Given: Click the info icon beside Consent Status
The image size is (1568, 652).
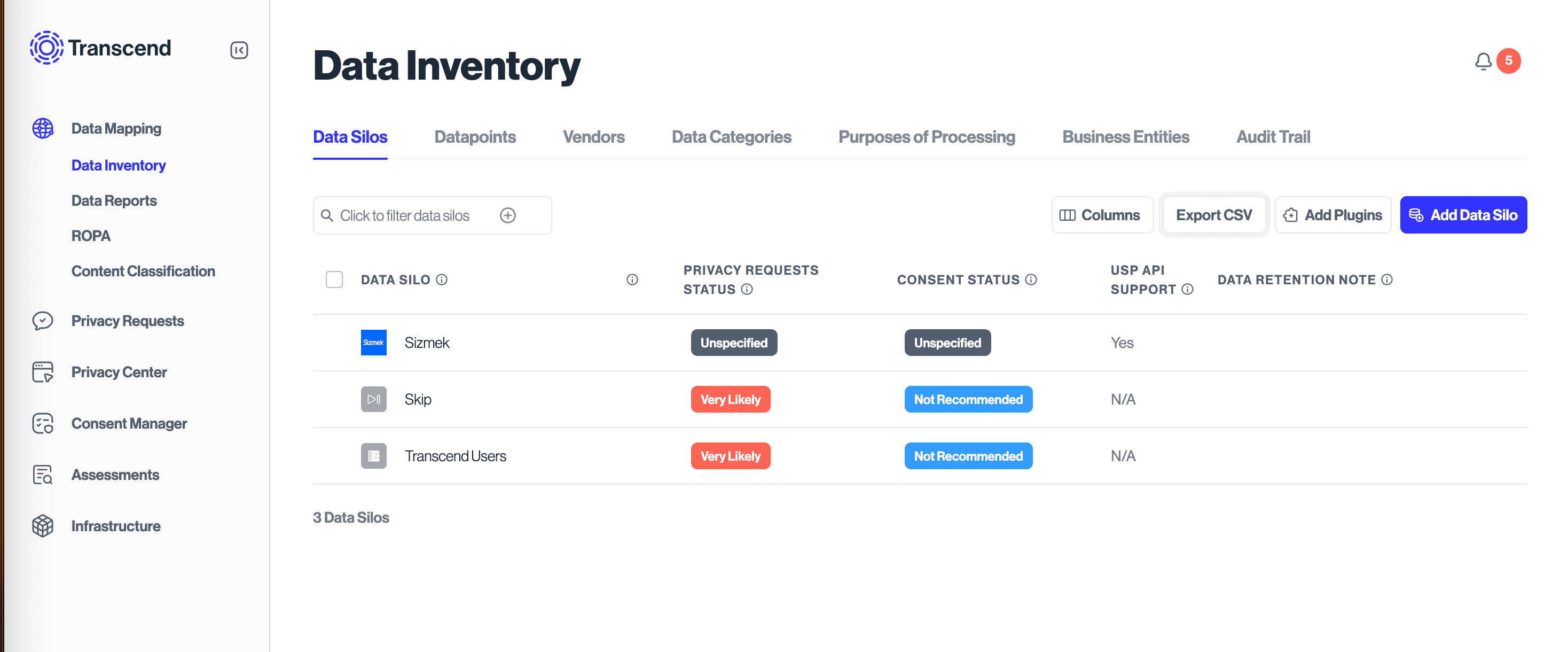Looking at the screenshot, I should 1031,280.
